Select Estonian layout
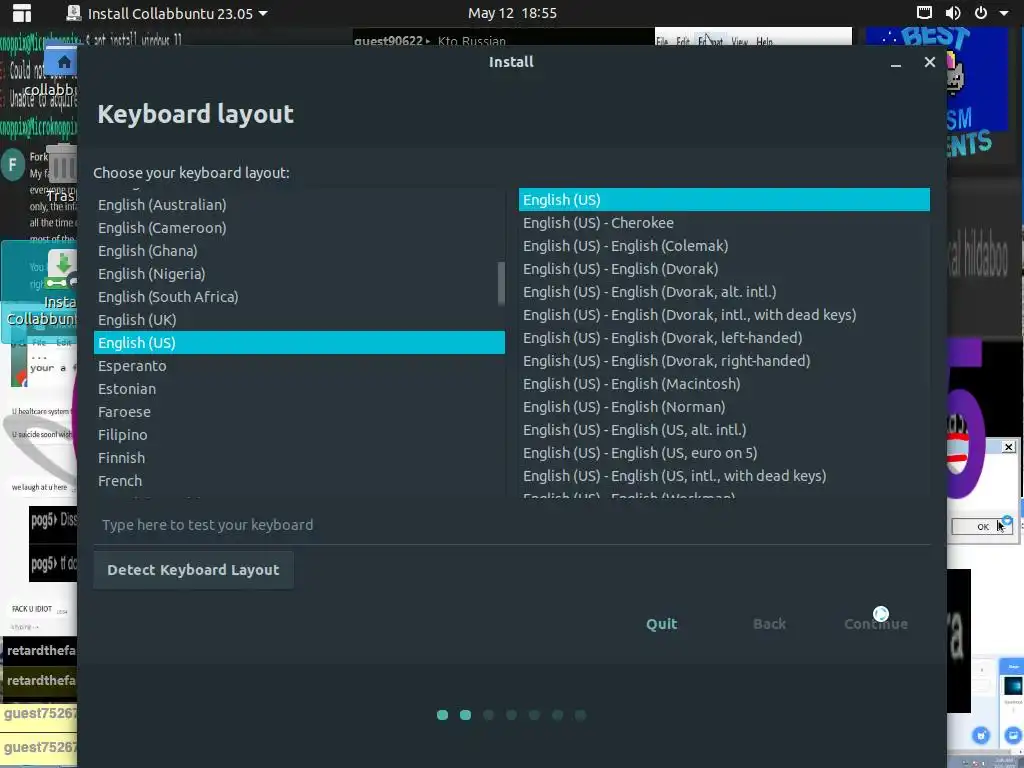This screenshot has width=1024, height=768. pos(299,389)
